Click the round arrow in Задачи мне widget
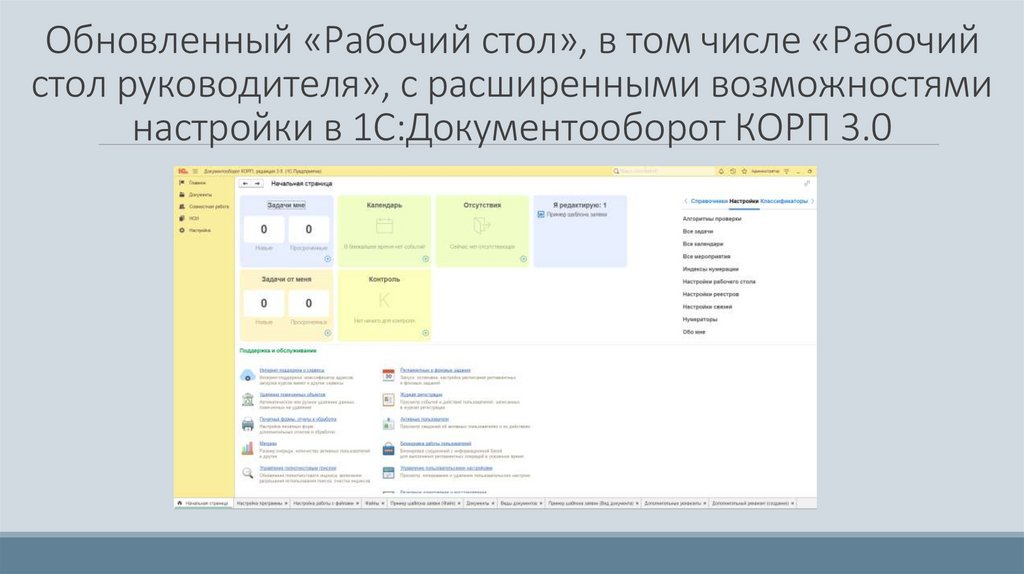This screenshot has width=1024, height=574. pos(328,259)
